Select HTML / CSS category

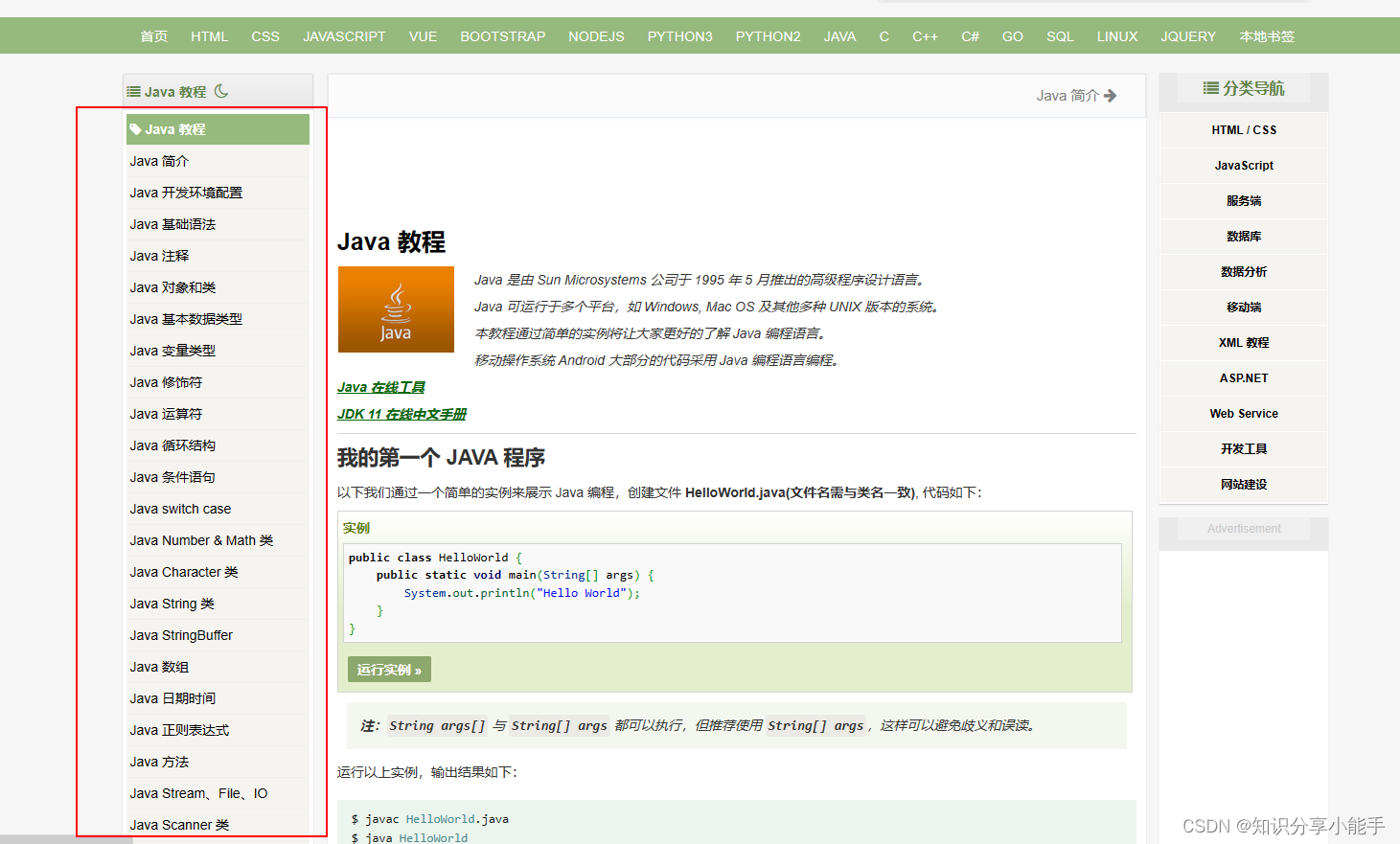[x=1244, y=130]
